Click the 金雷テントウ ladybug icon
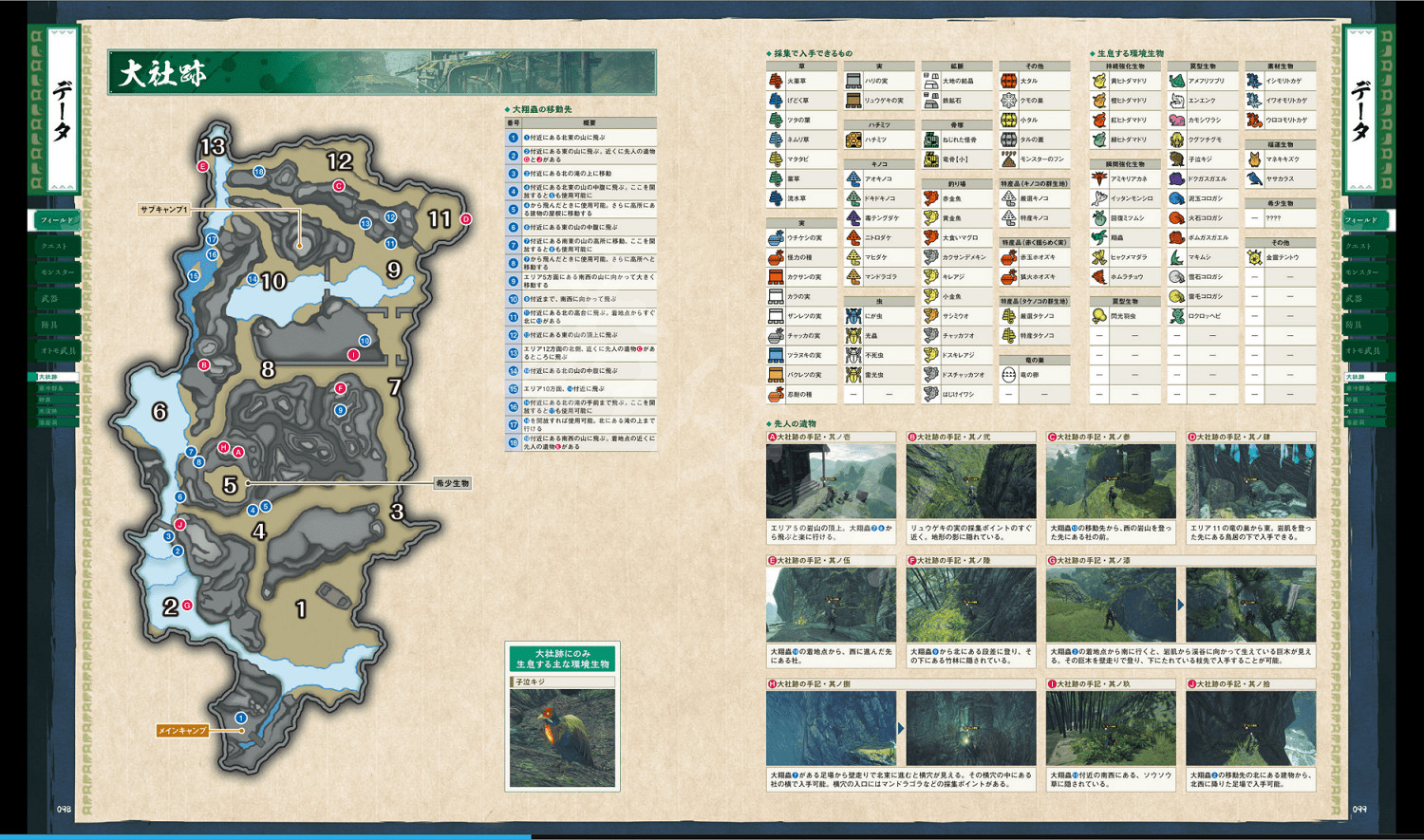The height and width of the screenshot is (840, 1424). point(1254,257)
